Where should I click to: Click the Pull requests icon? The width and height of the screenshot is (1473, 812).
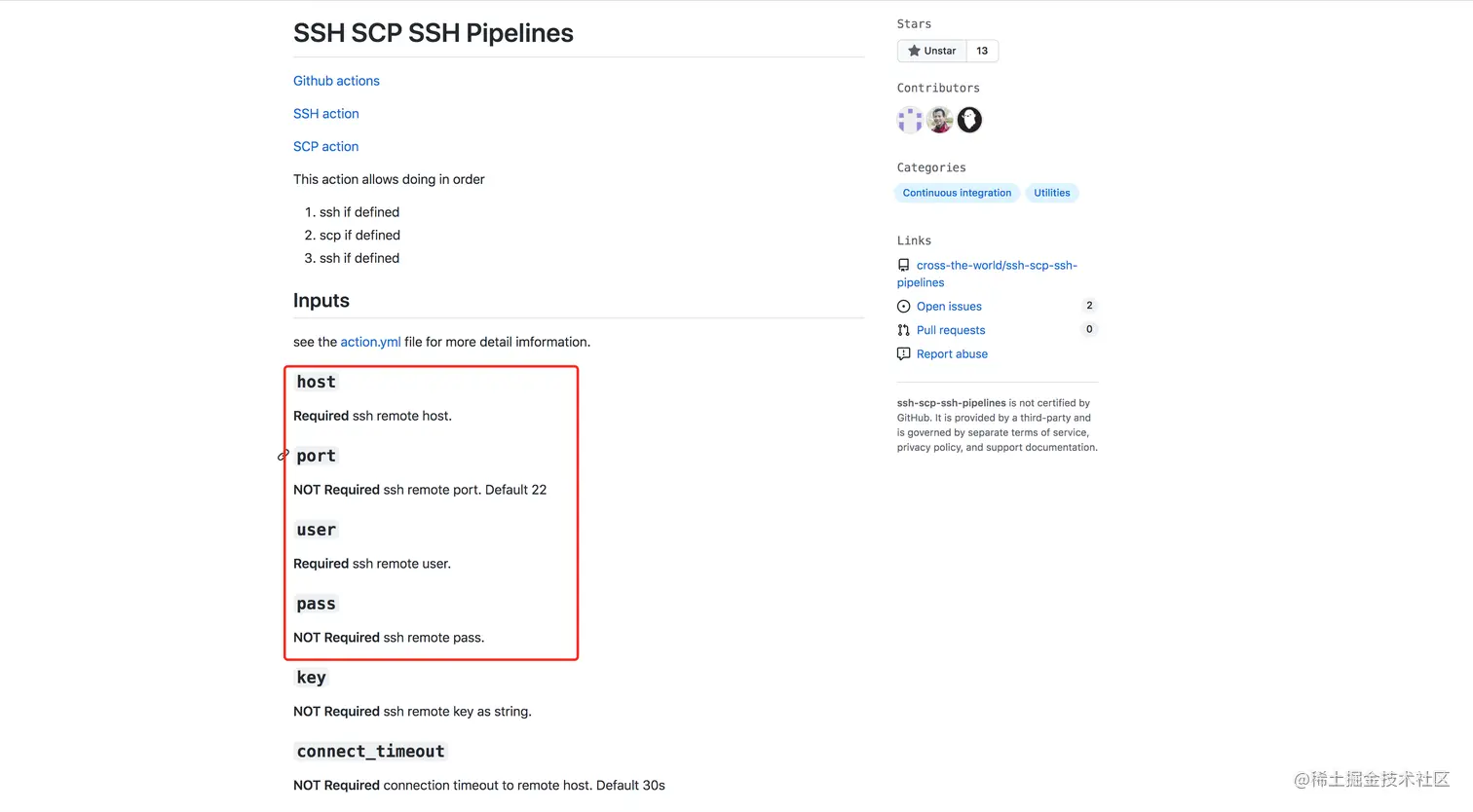click(x=904, y=330)
